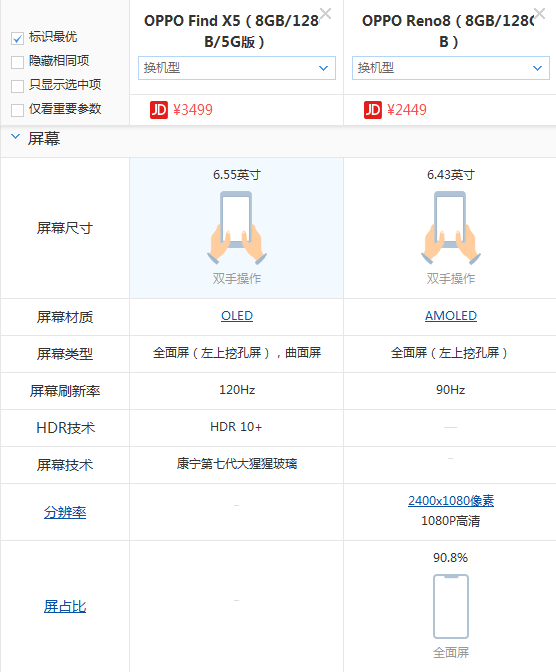Collapse the 屏幕 section chevron
This screenshot has width=556, height=672.
(x=15, y=137)
